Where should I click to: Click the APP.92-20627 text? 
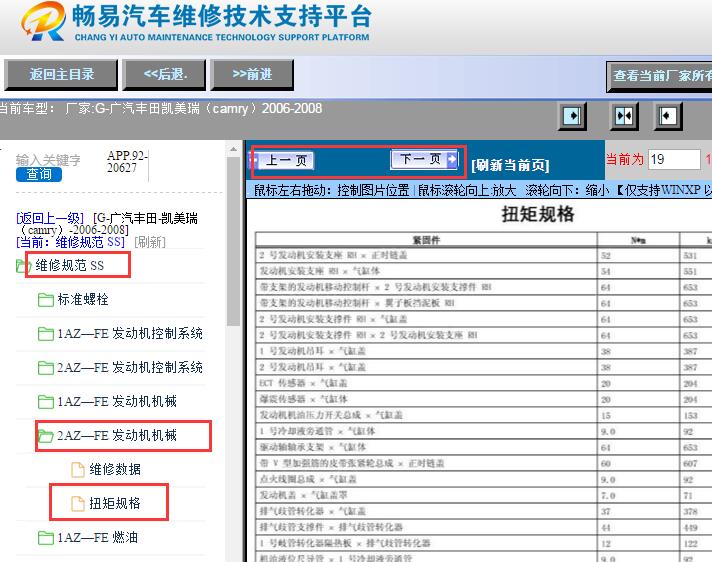tap(128, 162)
